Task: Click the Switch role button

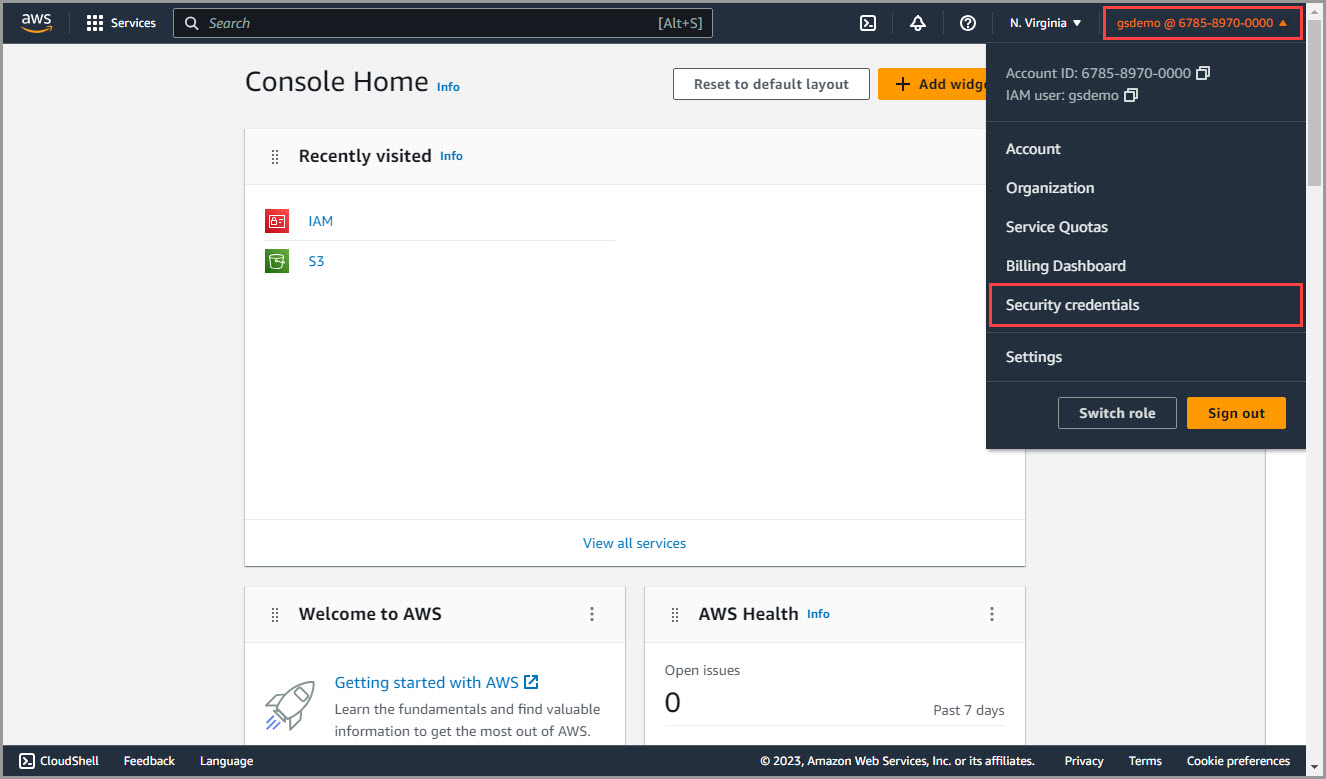Action: pos(1116,413)
